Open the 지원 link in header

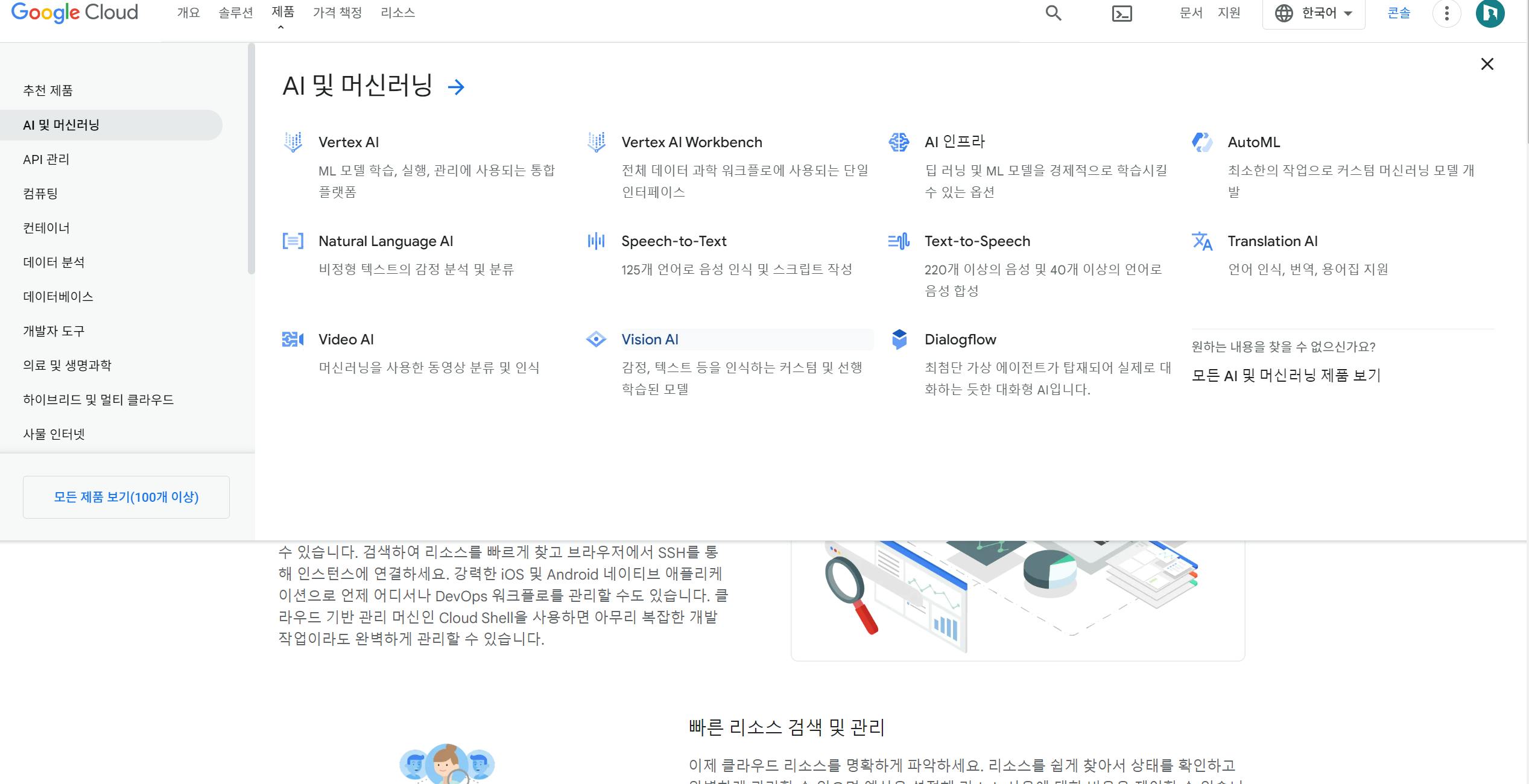1229,13
